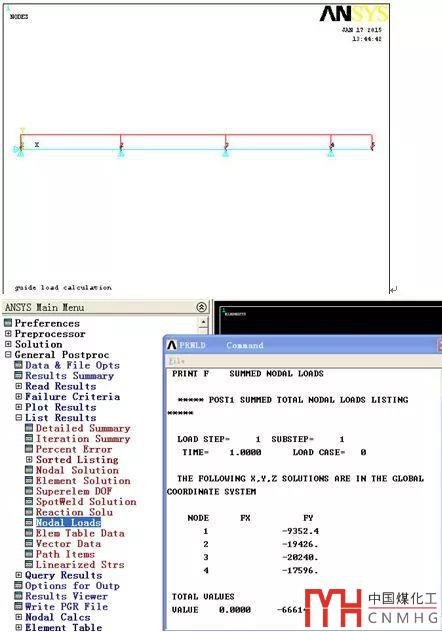The image size is (442, 632).
Task: Open Elem Table Data listing
Action: 80,533
